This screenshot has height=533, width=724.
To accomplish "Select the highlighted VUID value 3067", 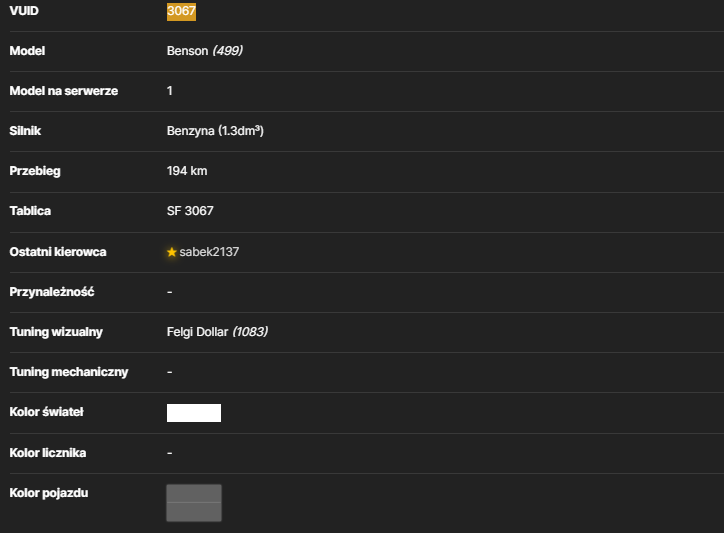I will (x=181, y=11).
